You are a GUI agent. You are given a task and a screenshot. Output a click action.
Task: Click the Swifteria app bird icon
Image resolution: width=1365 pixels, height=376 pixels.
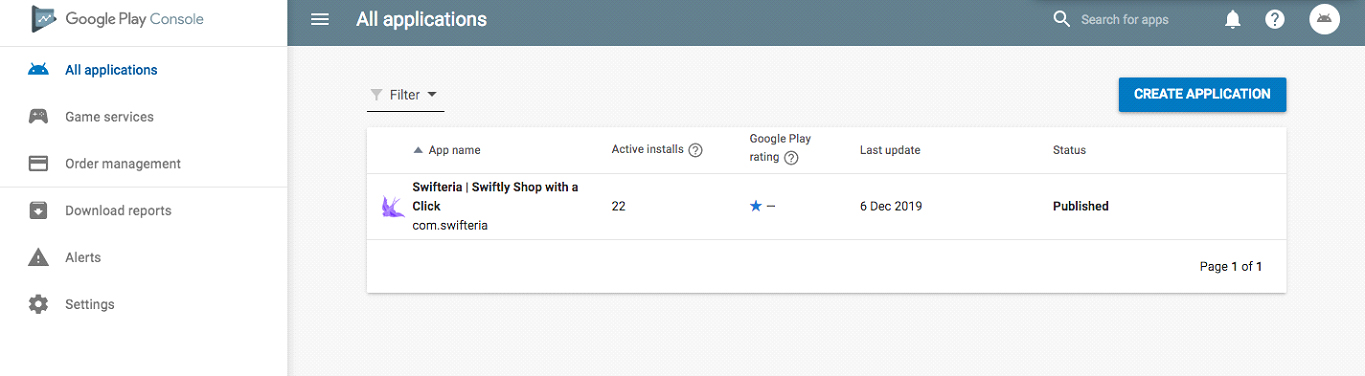click(x=392, y=206)
